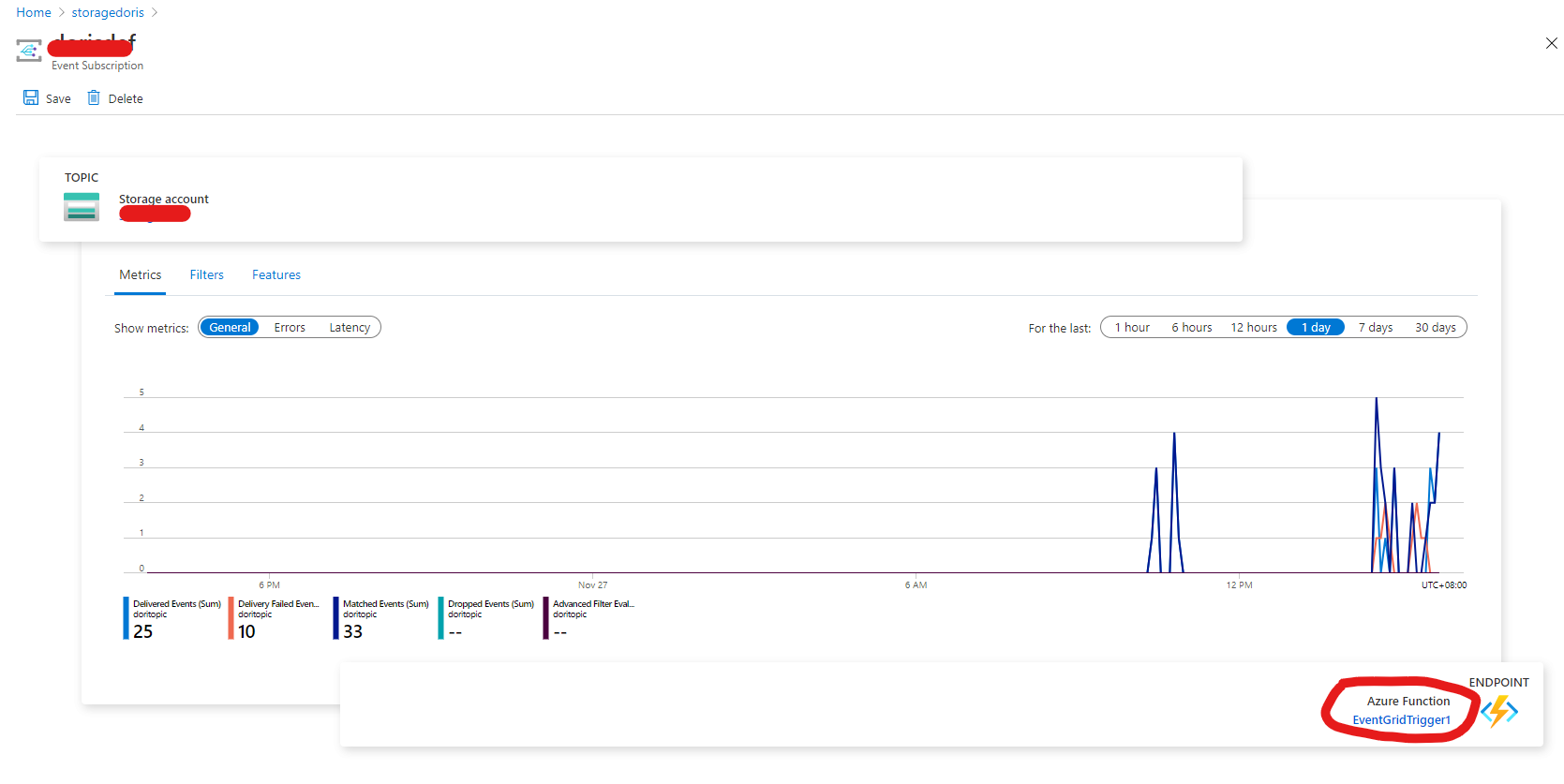Viewport: 1564px width, 784px height.
Task: Set time range to 6 hours
Action: 1192,327
